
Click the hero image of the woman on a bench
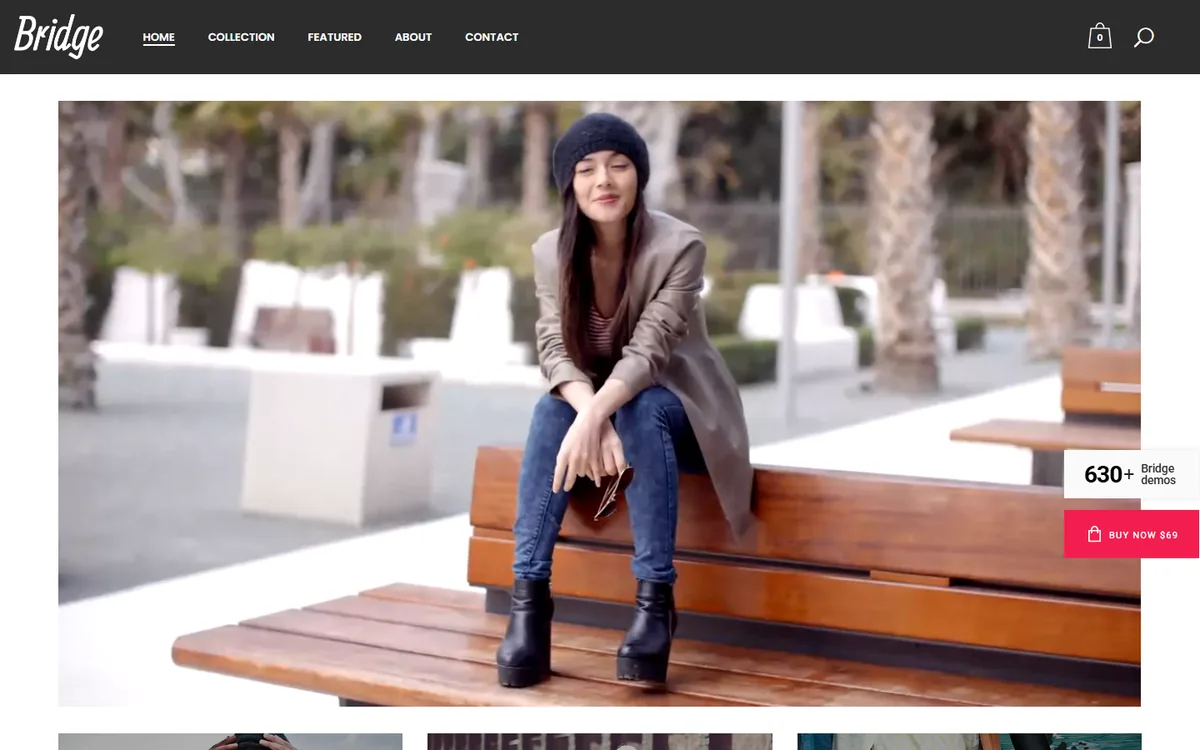(x=599, y=403)
